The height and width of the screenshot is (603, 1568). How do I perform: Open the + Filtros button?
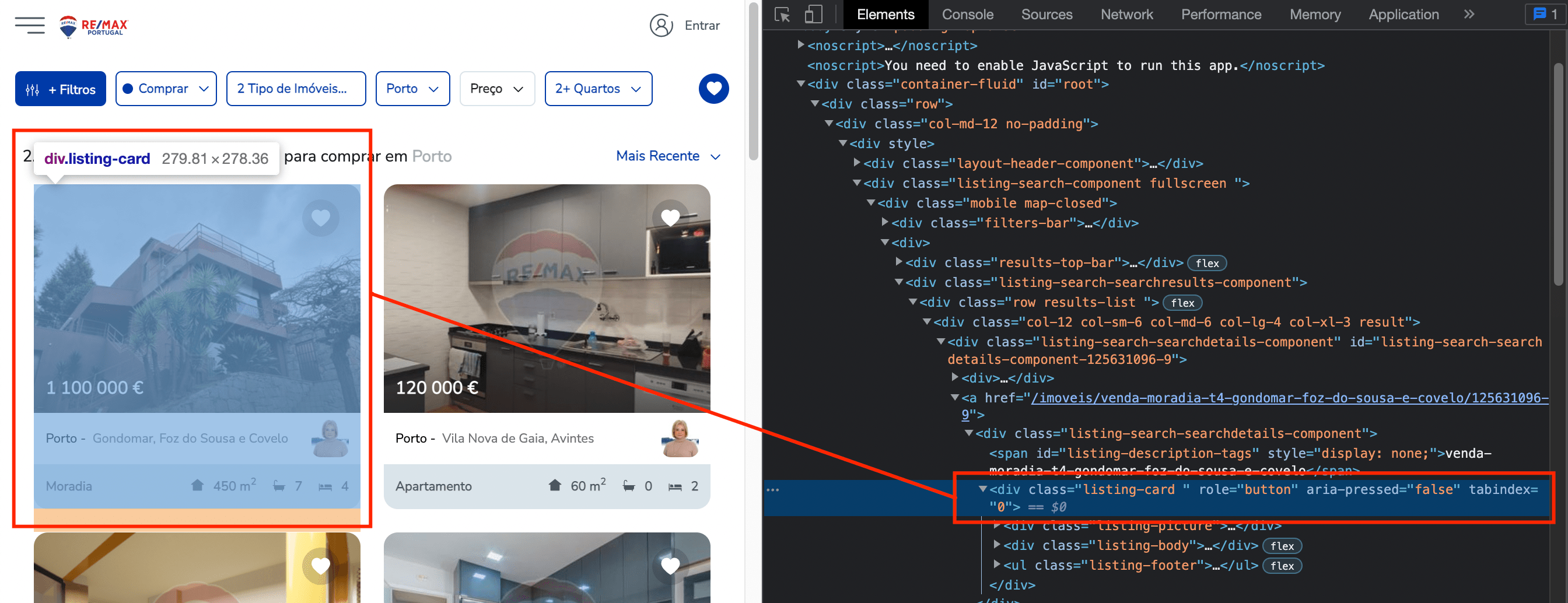[60, 89]
